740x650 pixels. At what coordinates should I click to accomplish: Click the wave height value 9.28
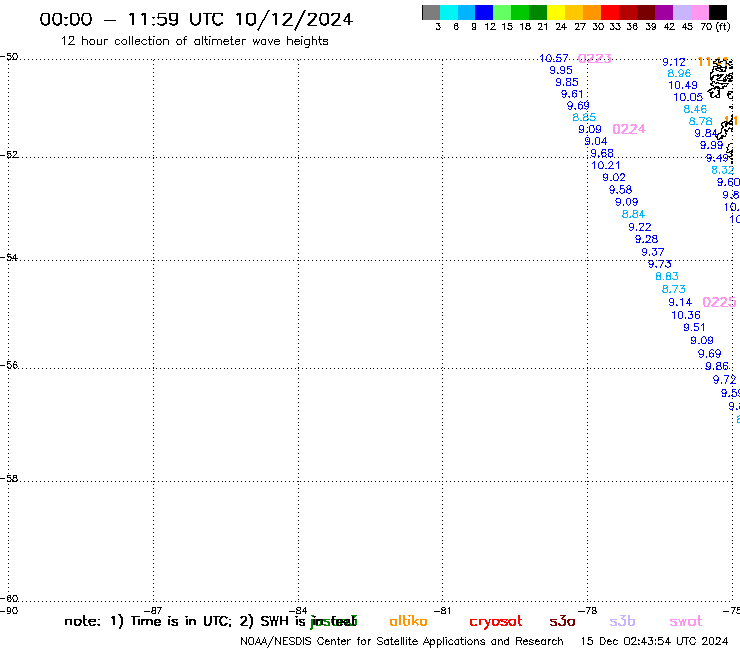646,239
